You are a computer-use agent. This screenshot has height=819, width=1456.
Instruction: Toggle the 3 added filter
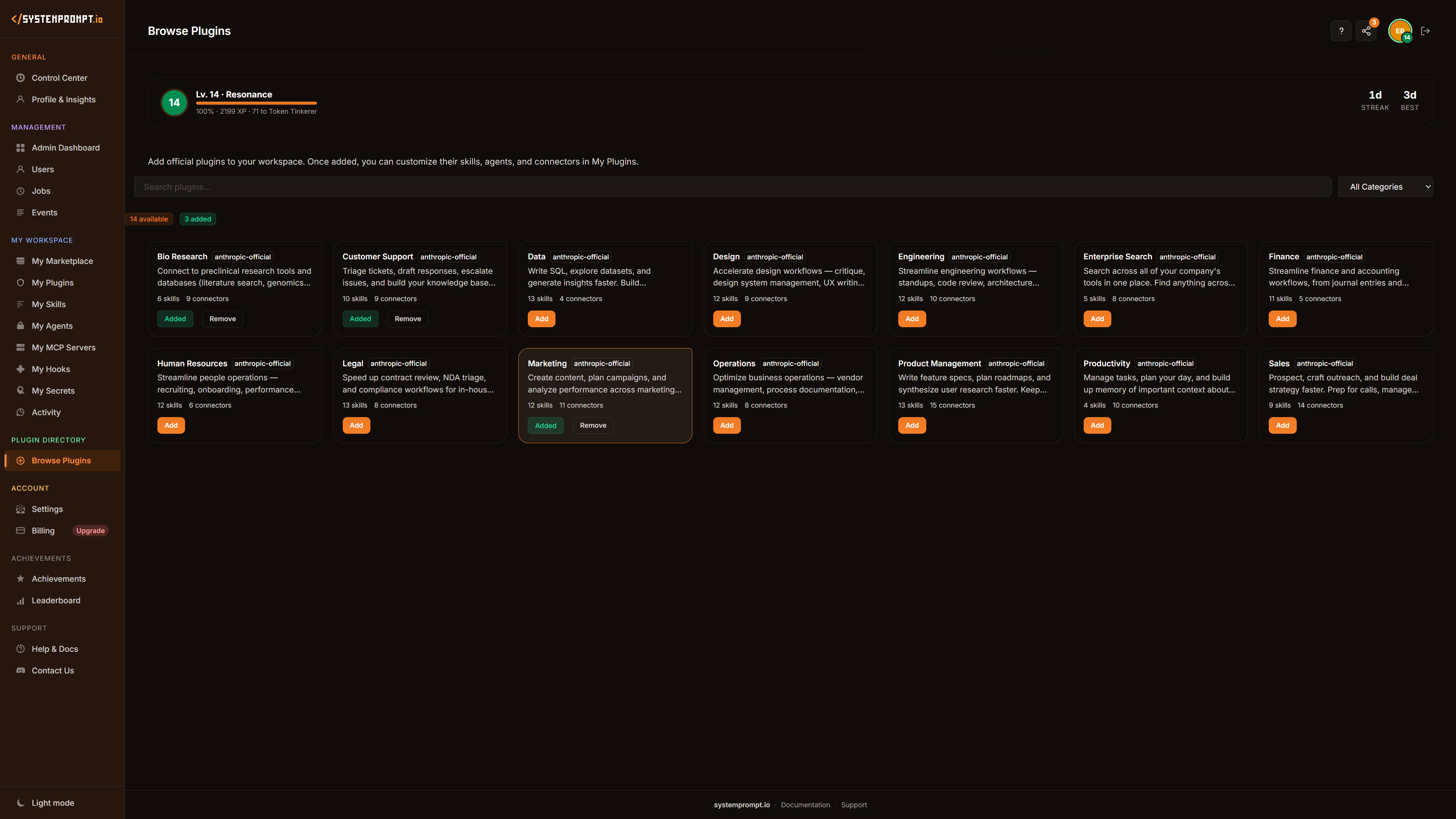(x=197, y=219)
